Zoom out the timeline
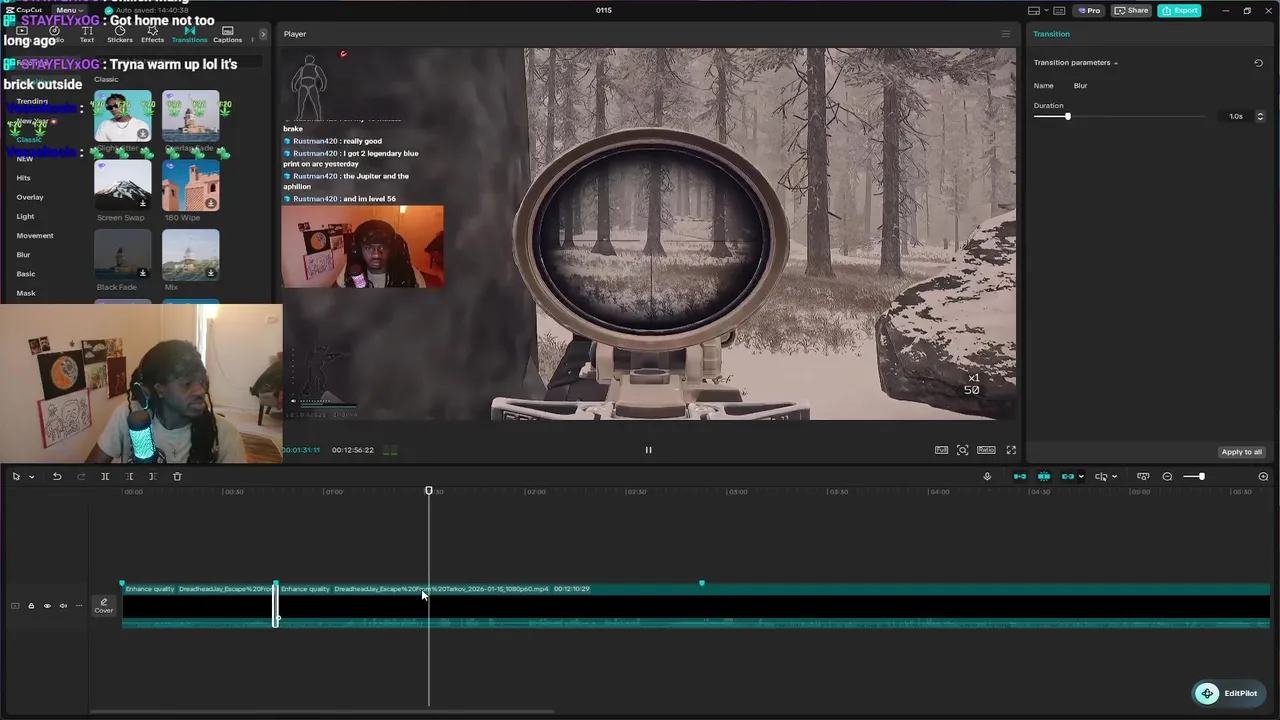1280x720 pixels. 1167,477
